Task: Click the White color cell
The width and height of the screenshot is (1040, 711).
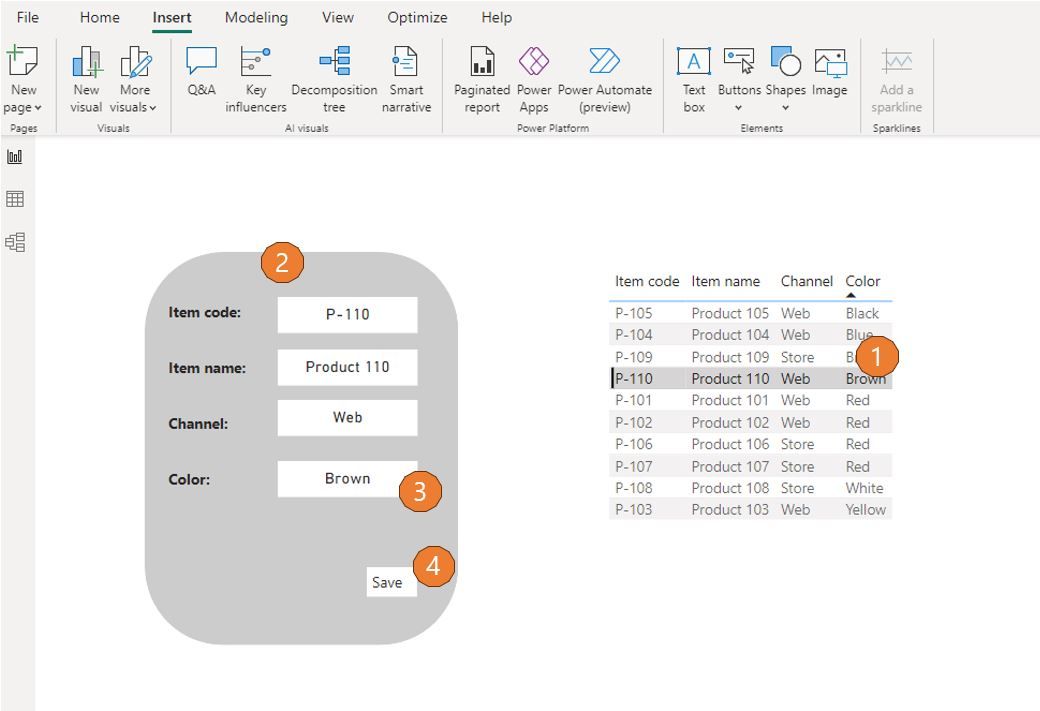Action: [864, 488]
